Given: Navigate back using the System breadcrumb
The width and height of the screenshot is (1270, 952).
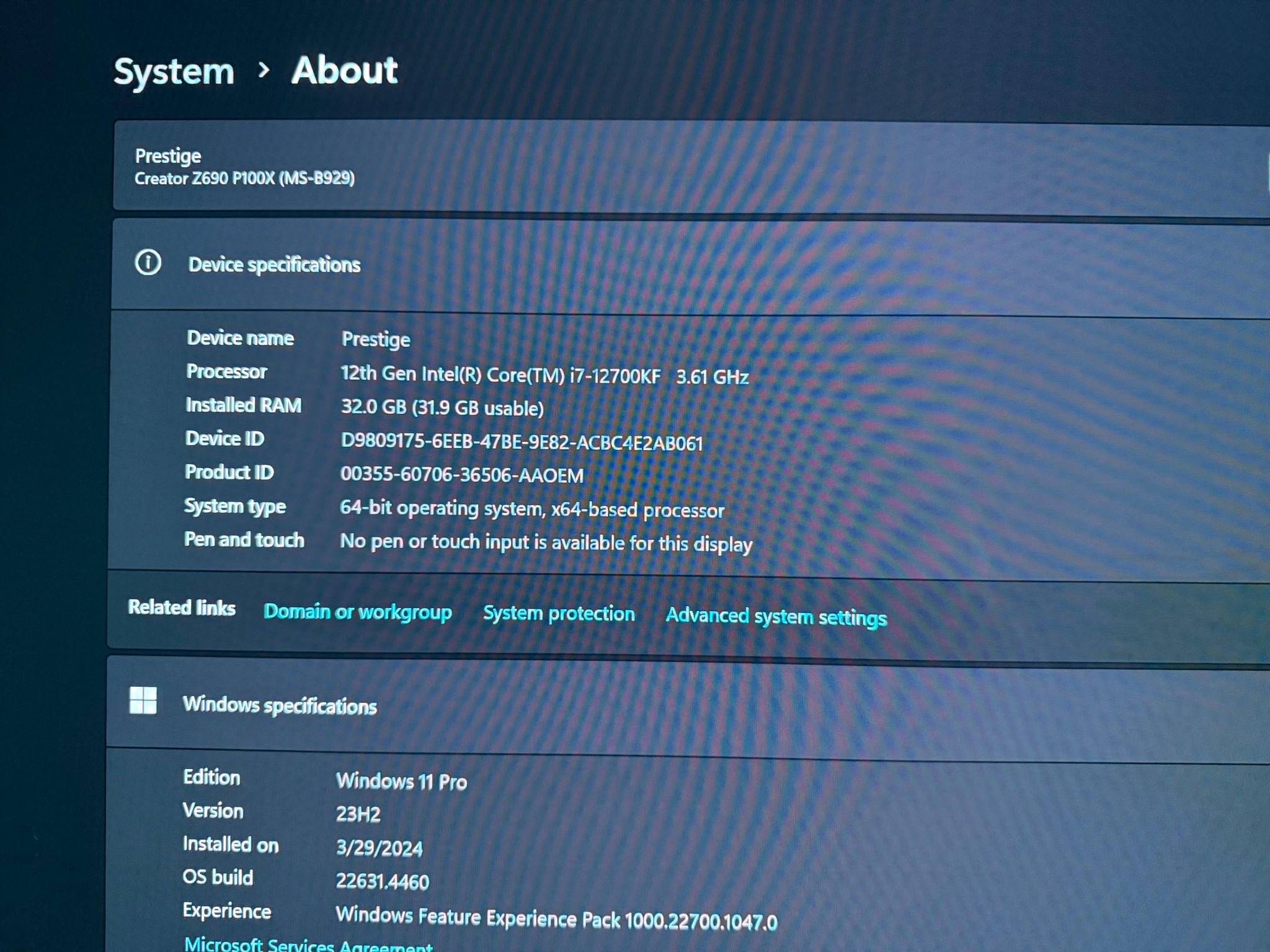Looking at the screenshot, I should pos(174,71).
